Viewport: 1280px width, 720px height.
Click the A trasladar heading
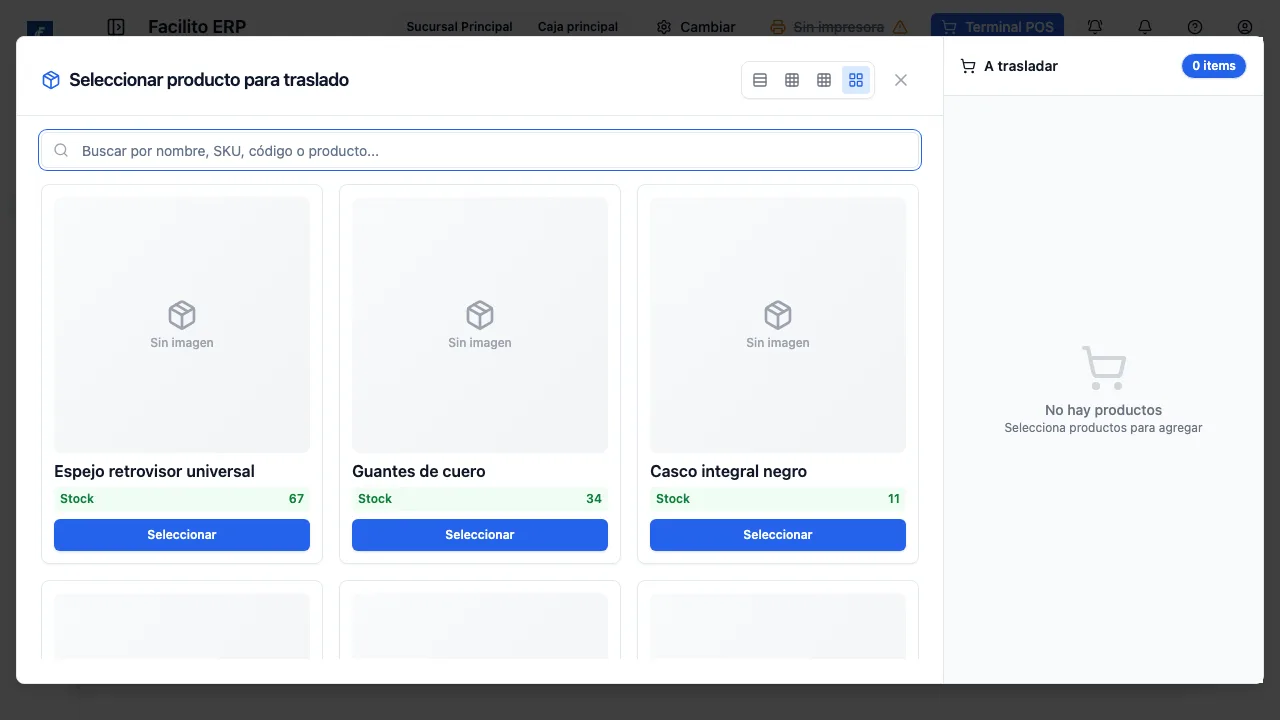coord(1021,66)
